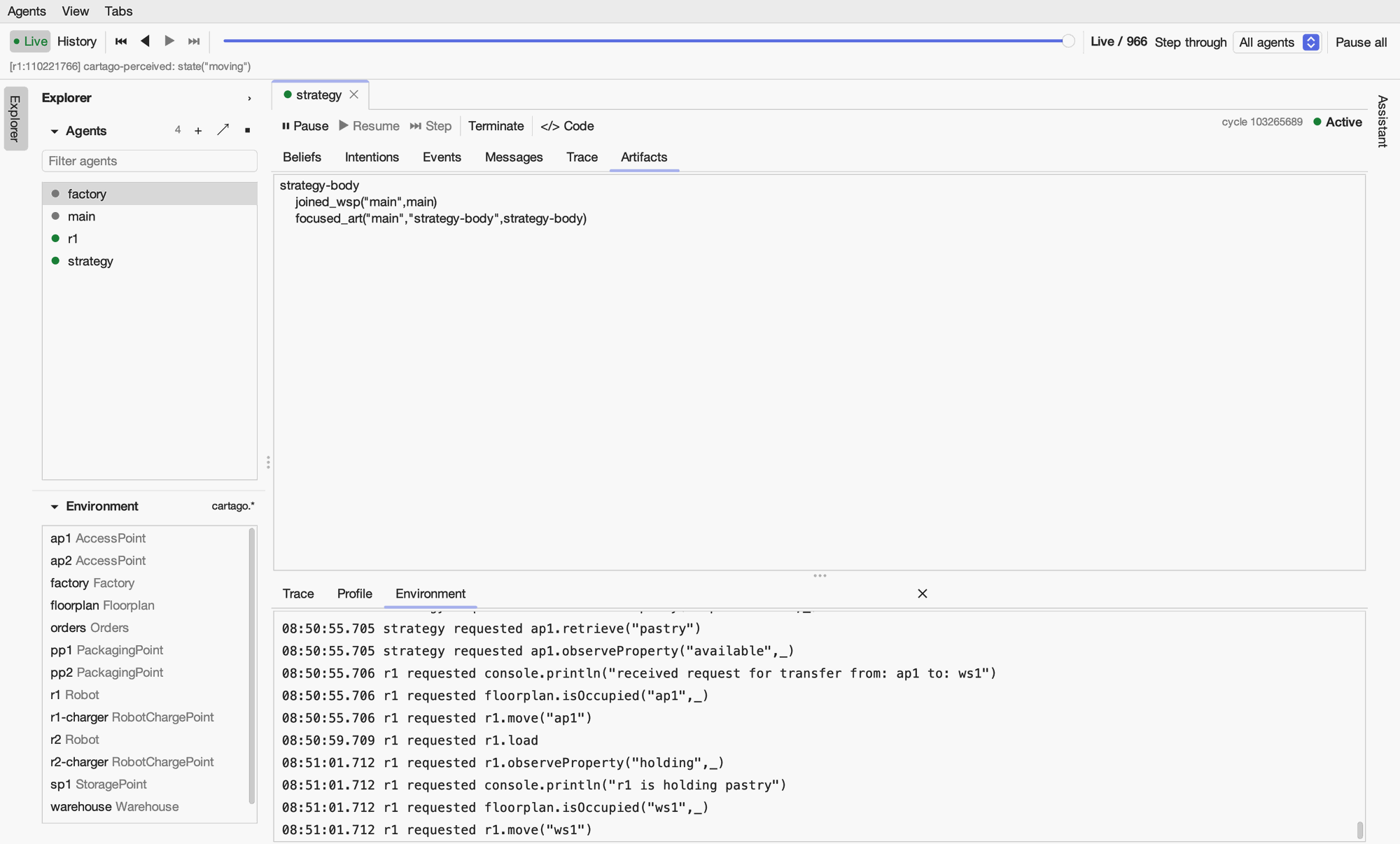Screen dimensions: 1400x844
Task: Toggle Step through mode
Action: pos(1191,42)
